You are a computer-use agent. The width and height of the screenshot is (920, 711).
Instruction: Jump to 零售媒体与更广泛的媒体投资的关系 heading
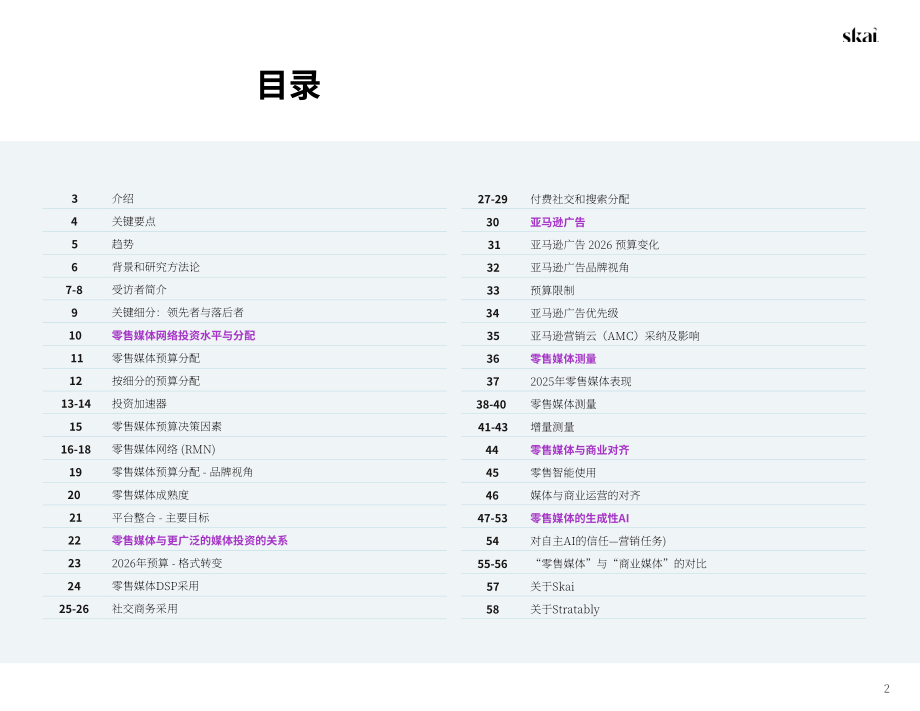pos(199,540)
